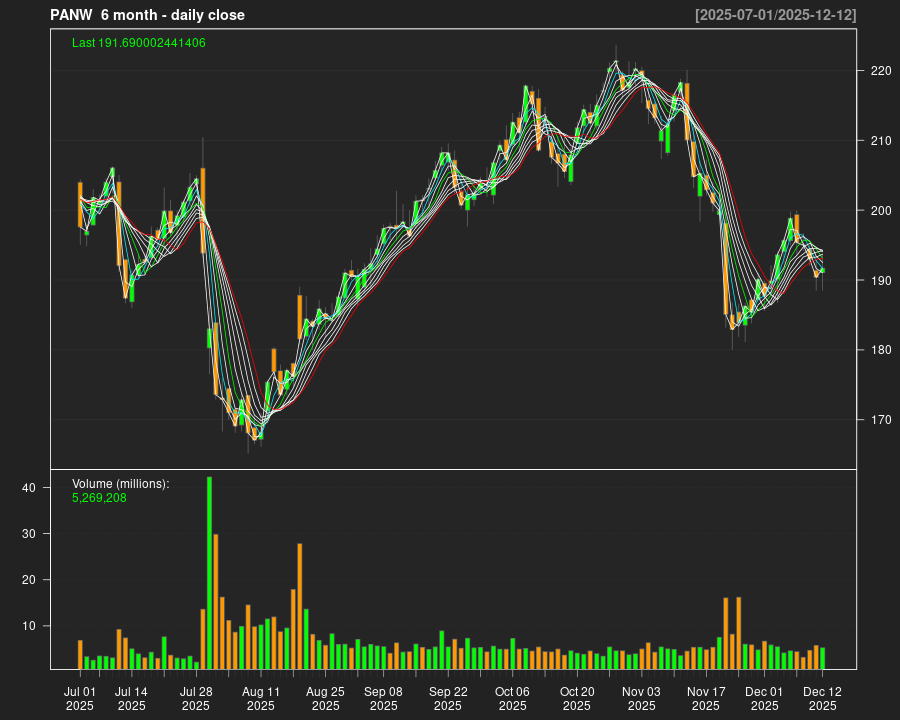
Task: Click the Nov 17 2025 date marker
Action: click(706, 698)
